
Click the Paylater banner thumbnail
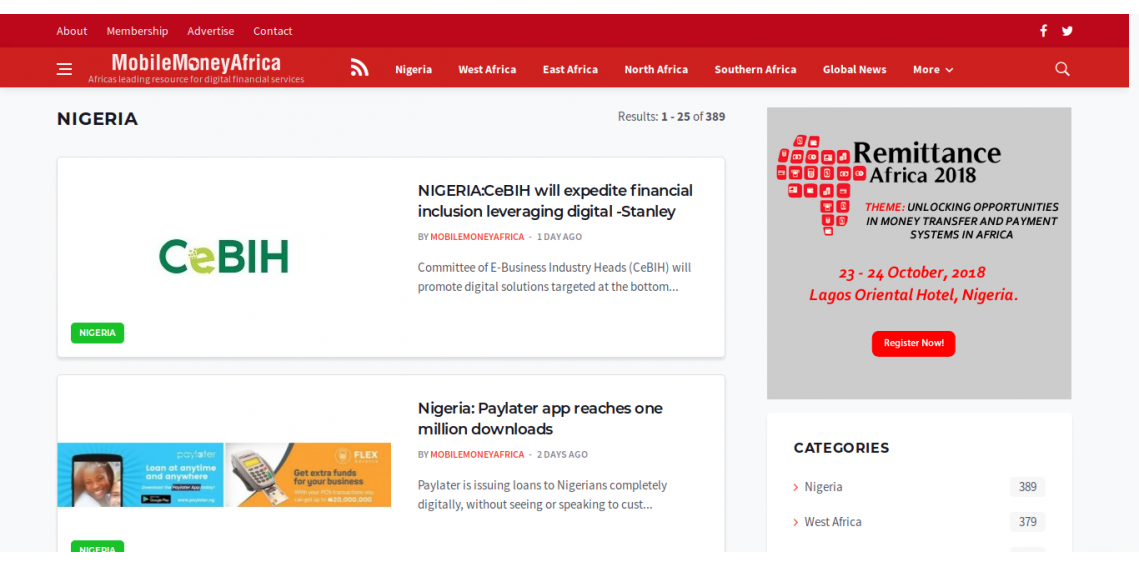click(x=224, y=474)
